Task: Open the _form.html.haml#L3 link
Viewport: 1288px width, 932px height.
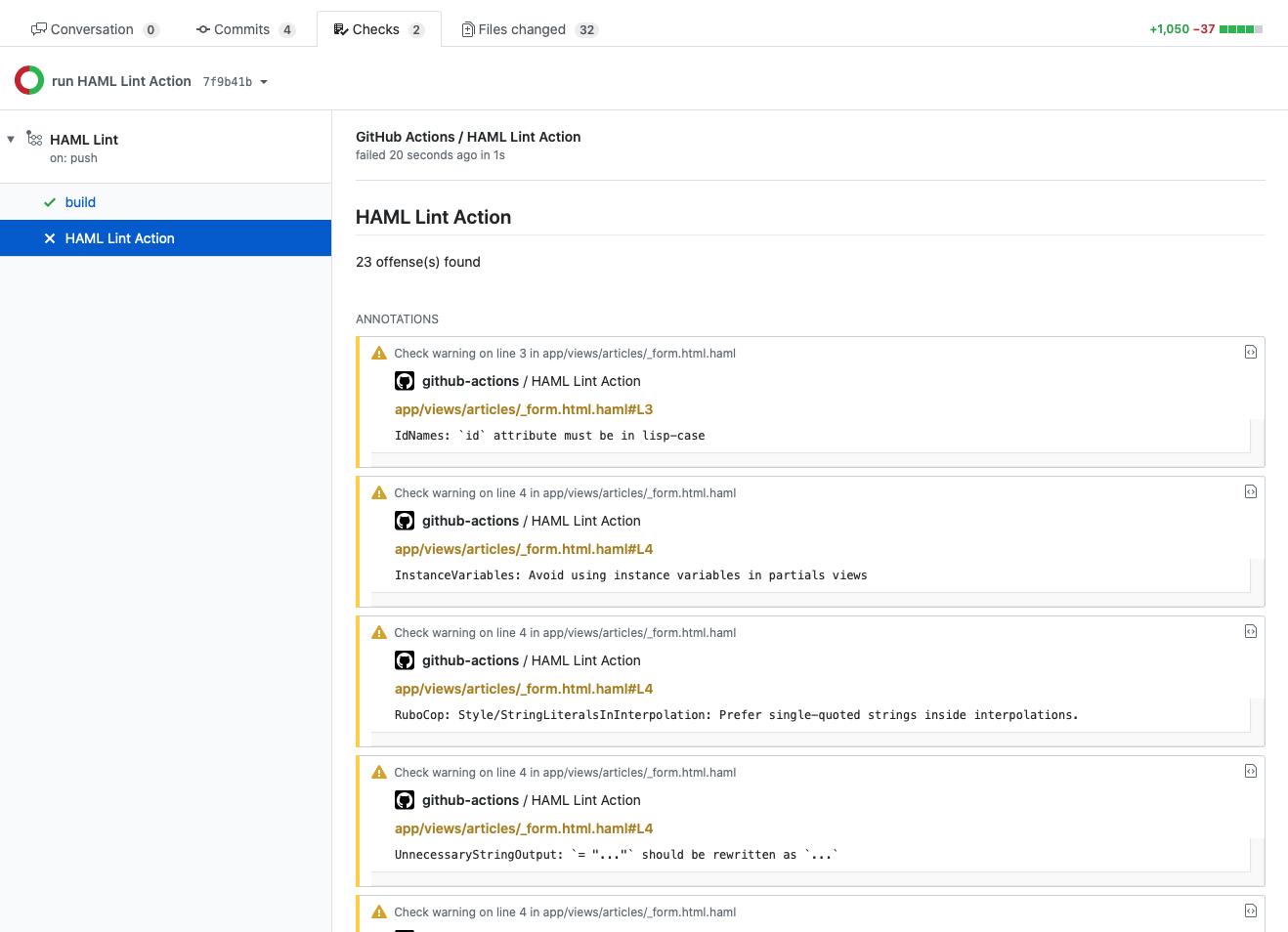Action: [524, 409]
